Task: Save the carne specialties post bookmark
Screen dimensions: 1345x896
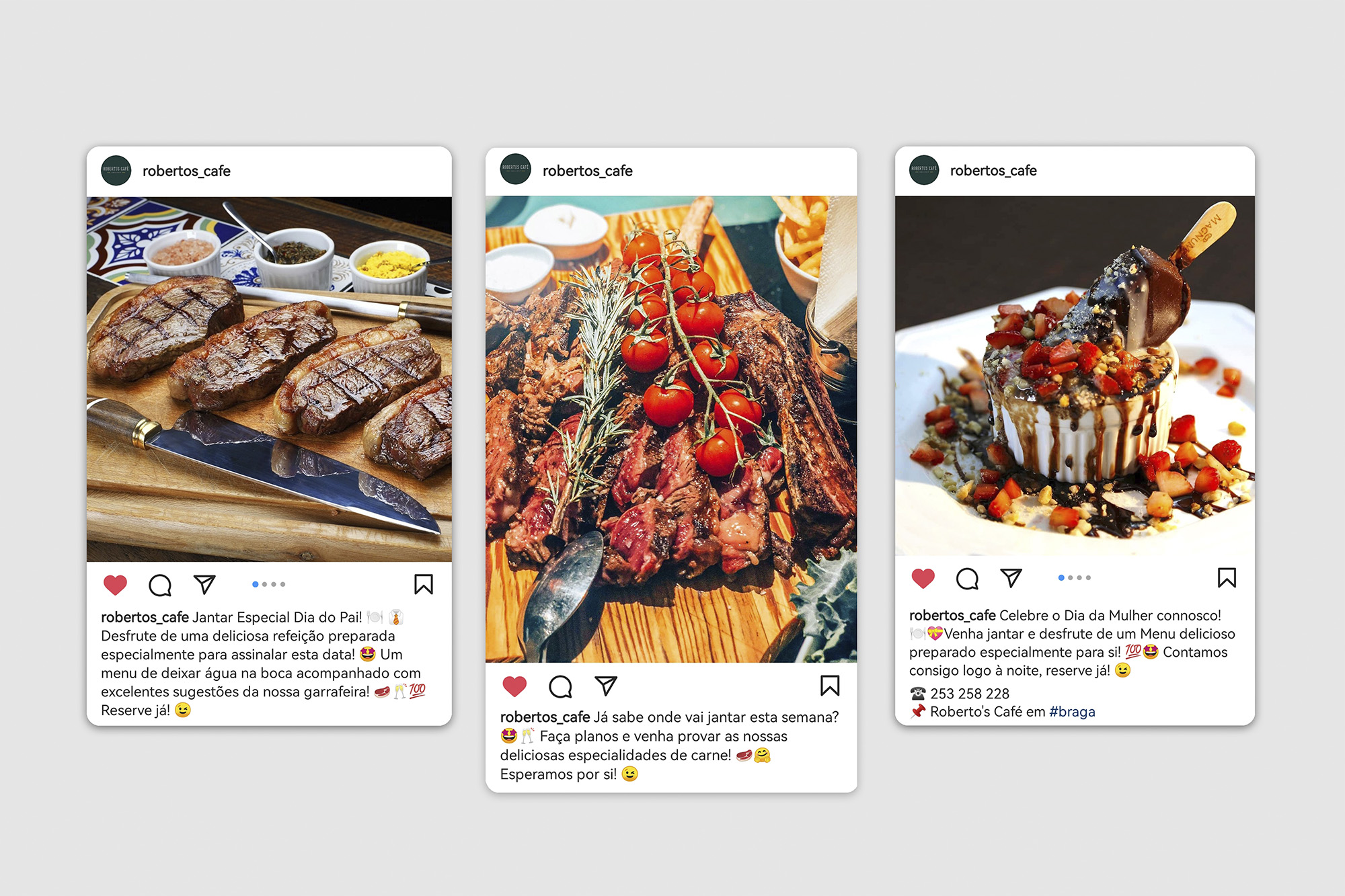Action: coord(830,686)
